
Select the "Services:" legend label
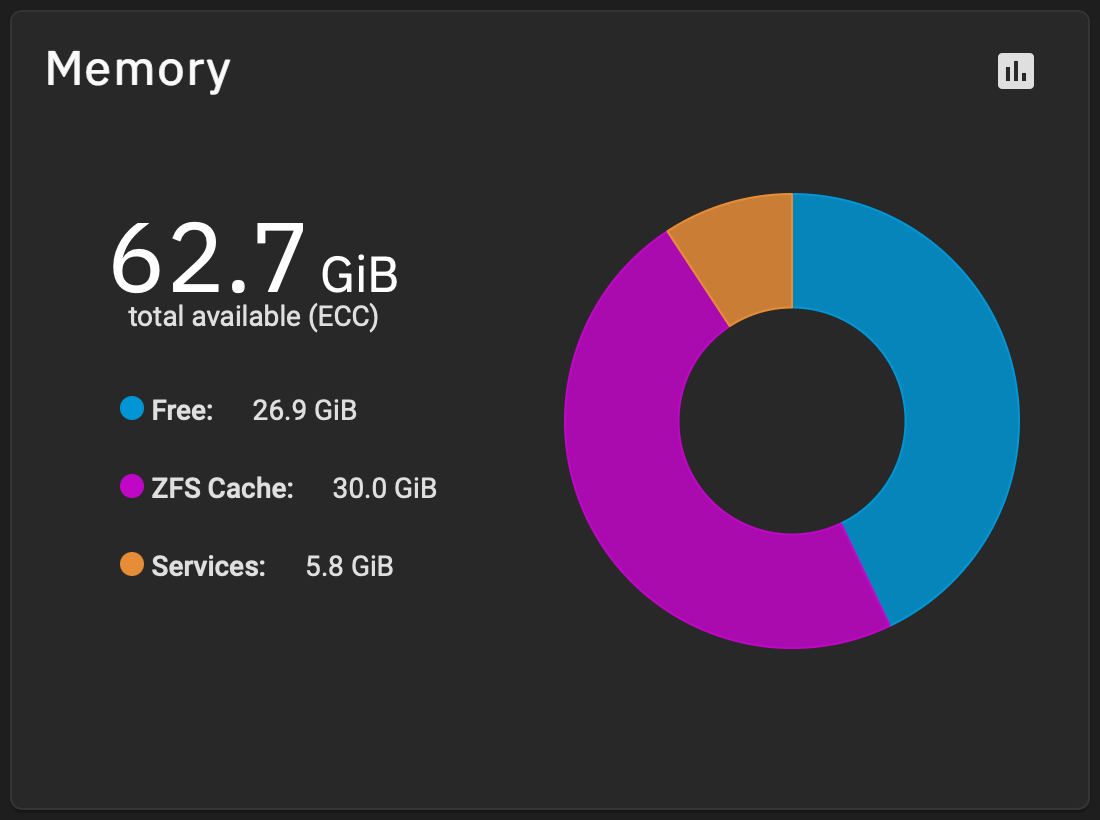[x=209, y=566]
